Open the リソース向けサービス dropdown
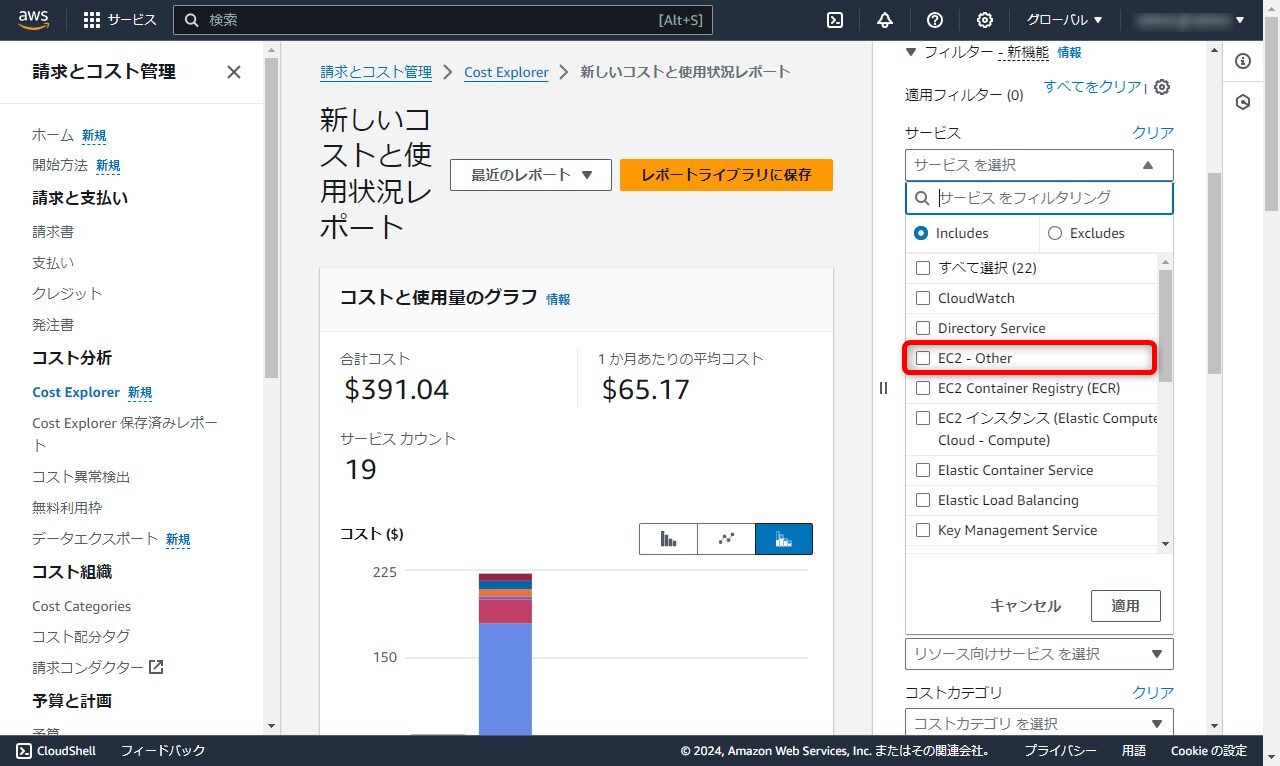Viewport: 1280px width, 766px height. 1038,653
